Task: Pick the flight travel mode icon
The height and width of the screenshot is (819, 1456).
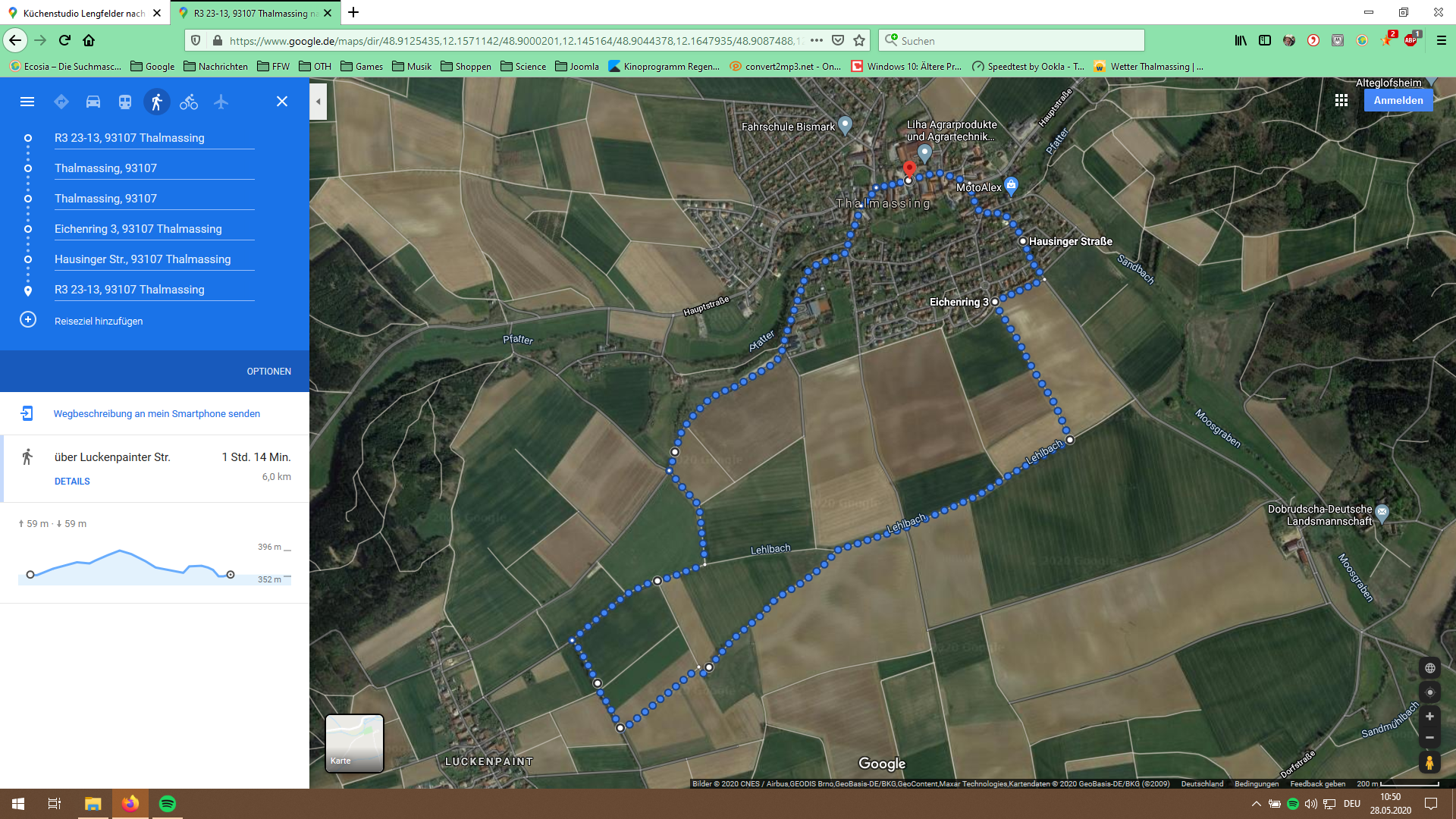Action: click(221, 102)
